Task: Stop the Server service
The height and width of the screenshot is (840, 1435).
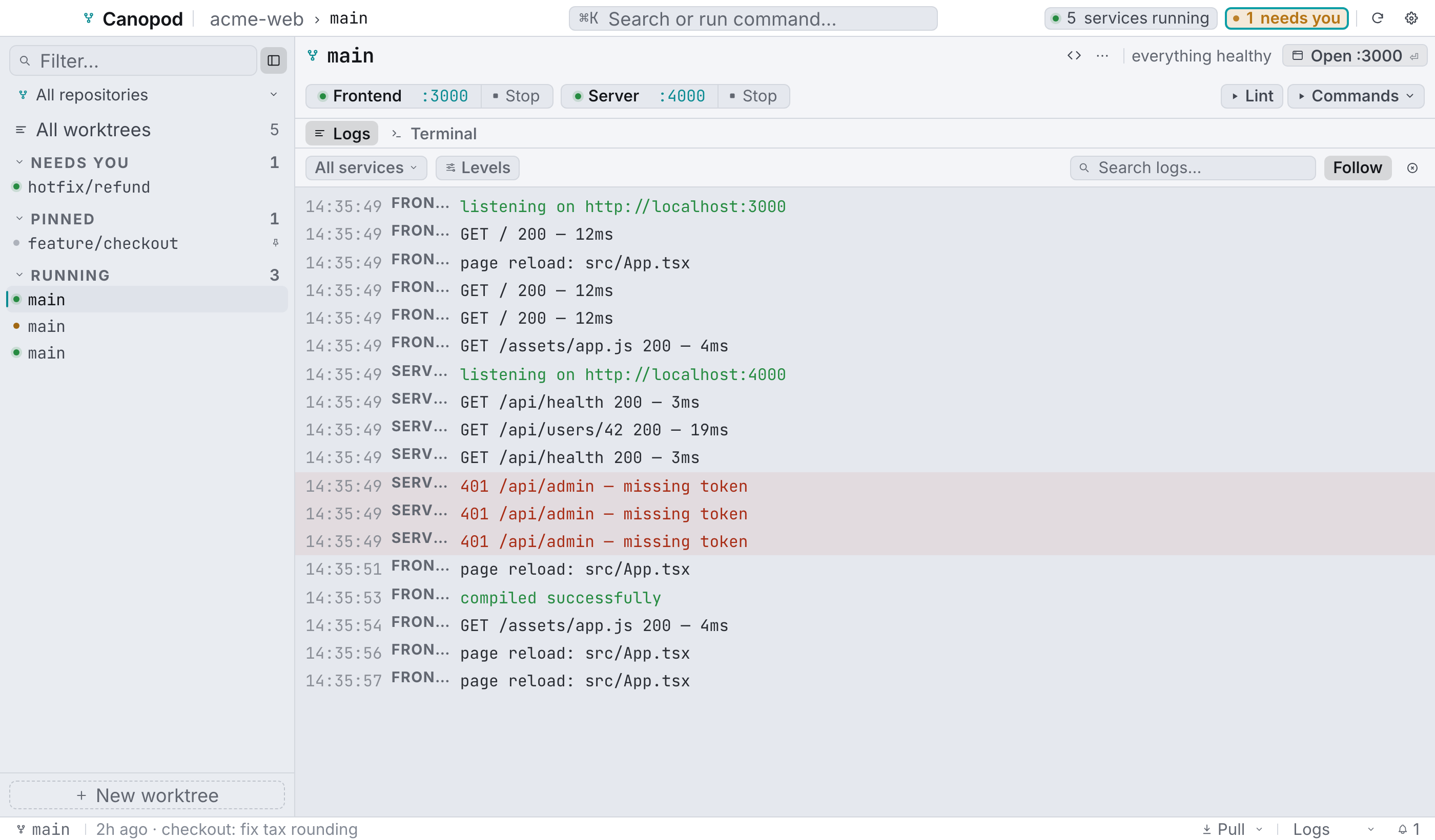Action: click(x=753, y=96)
